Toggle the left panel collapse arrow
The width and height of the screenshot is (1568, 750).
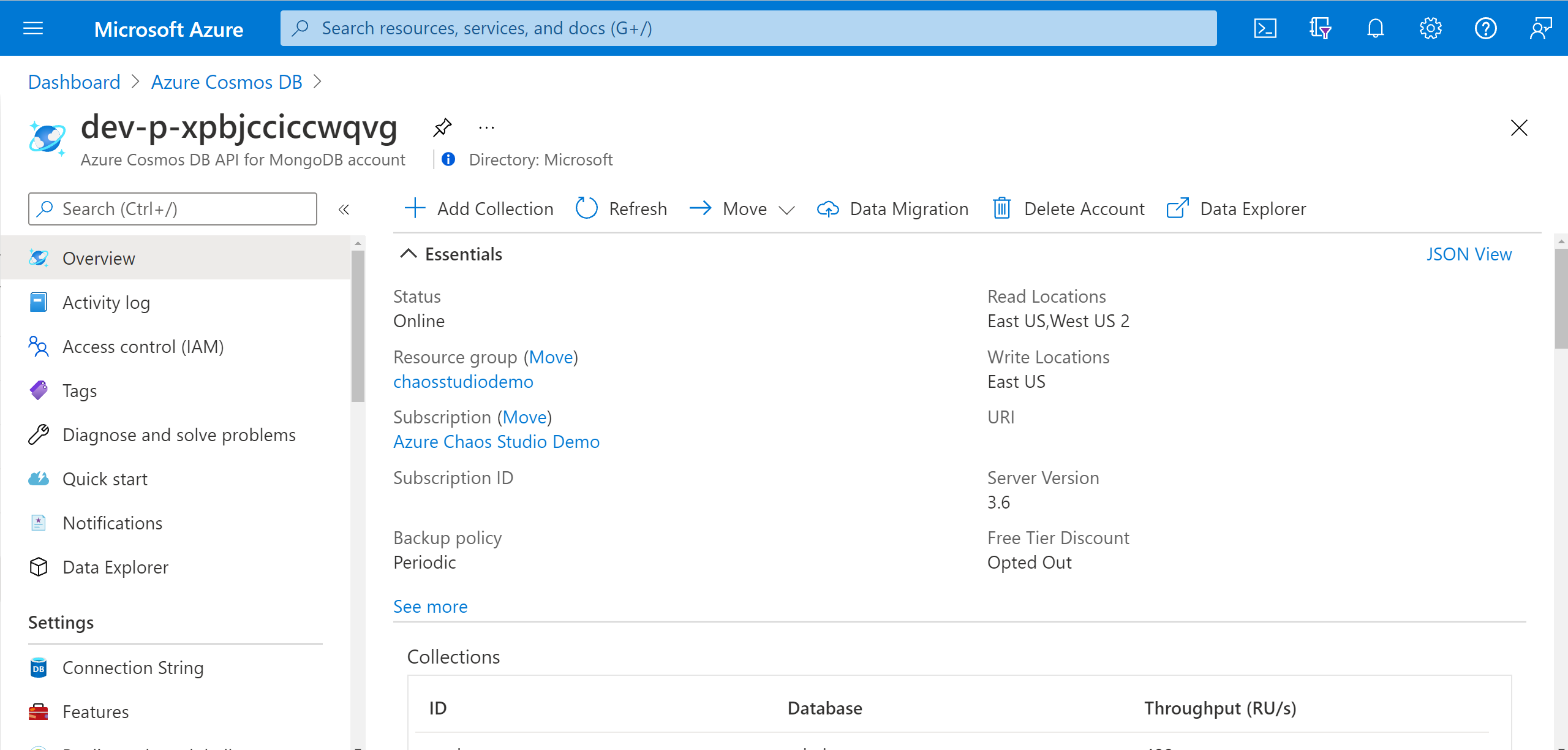coord(344,209)
